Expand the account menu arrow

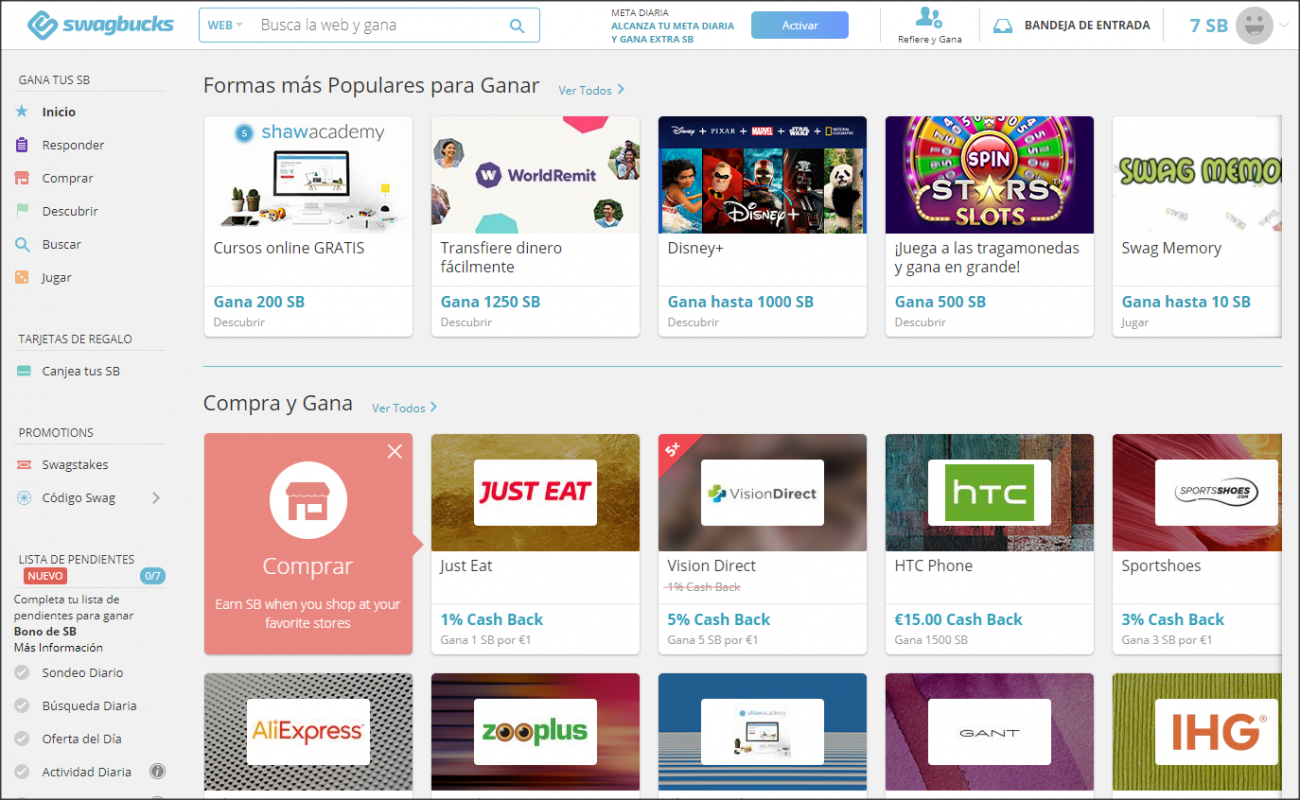click(x=1284, y=26)
